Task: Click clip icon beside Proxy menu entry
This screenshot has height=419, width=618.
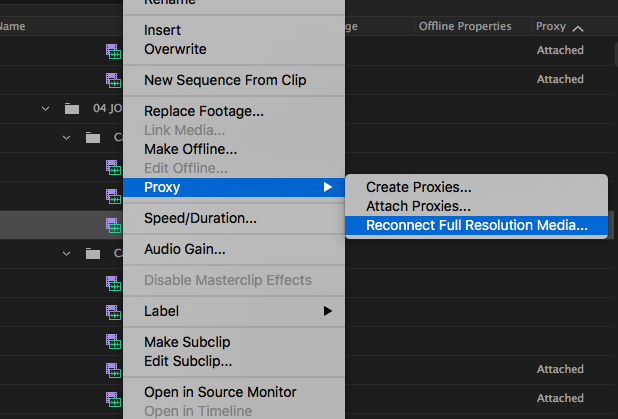Action: pos(113,196)
